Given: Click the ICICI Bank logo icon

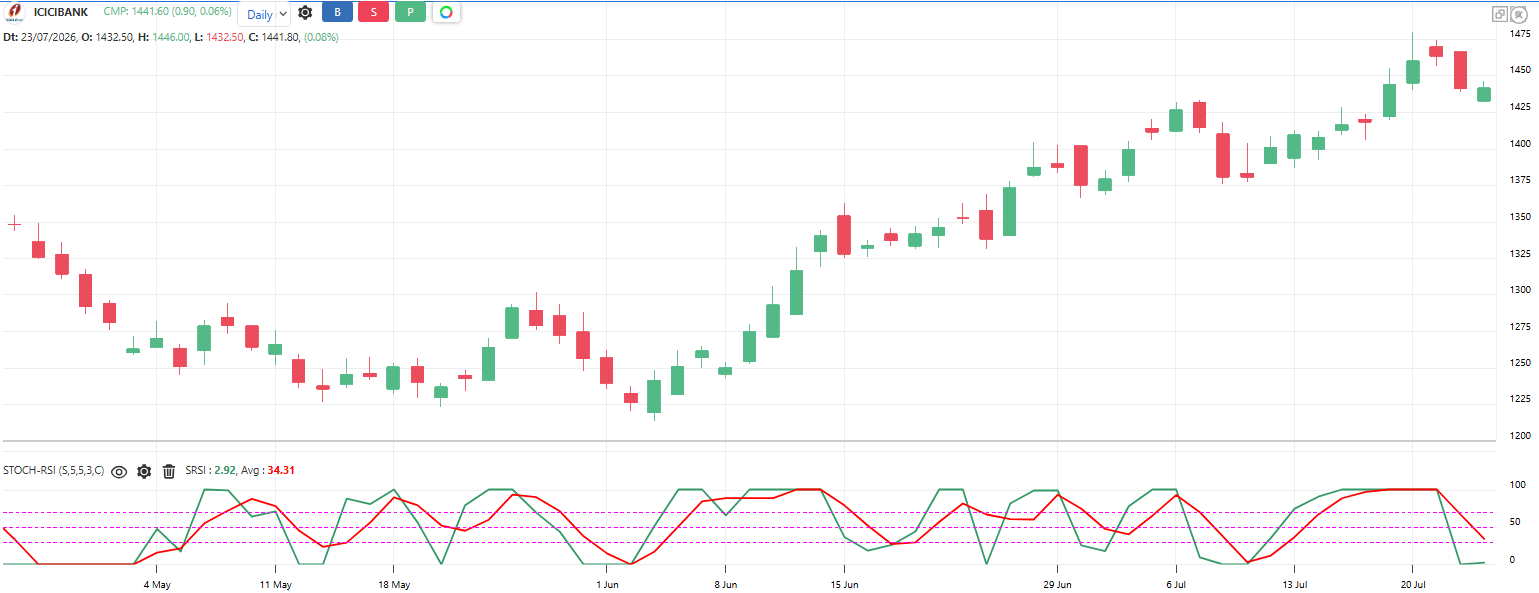Looking at the screenshot, I should [15, 12].
